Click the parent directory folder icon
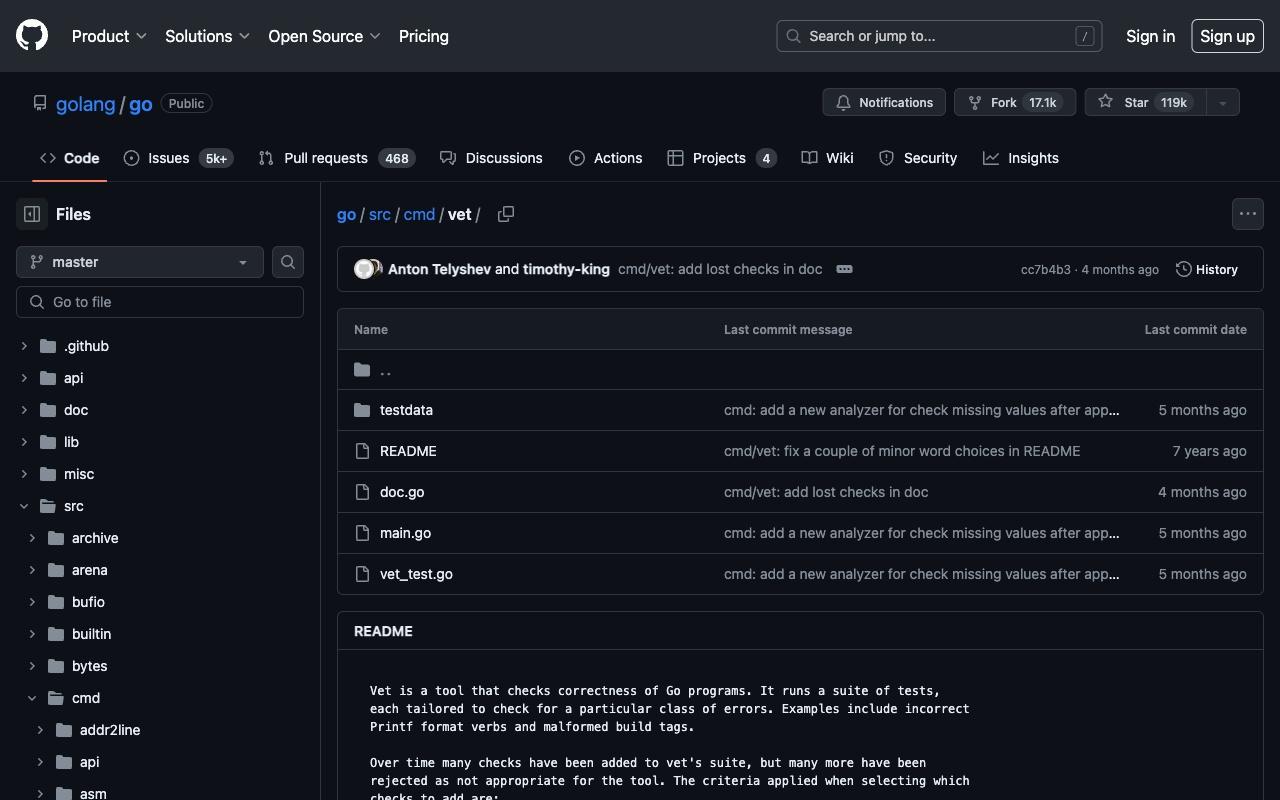Image resolution: width=1280 pixels, height=800 pixels. pyautogui.click(x=362, y=370)
